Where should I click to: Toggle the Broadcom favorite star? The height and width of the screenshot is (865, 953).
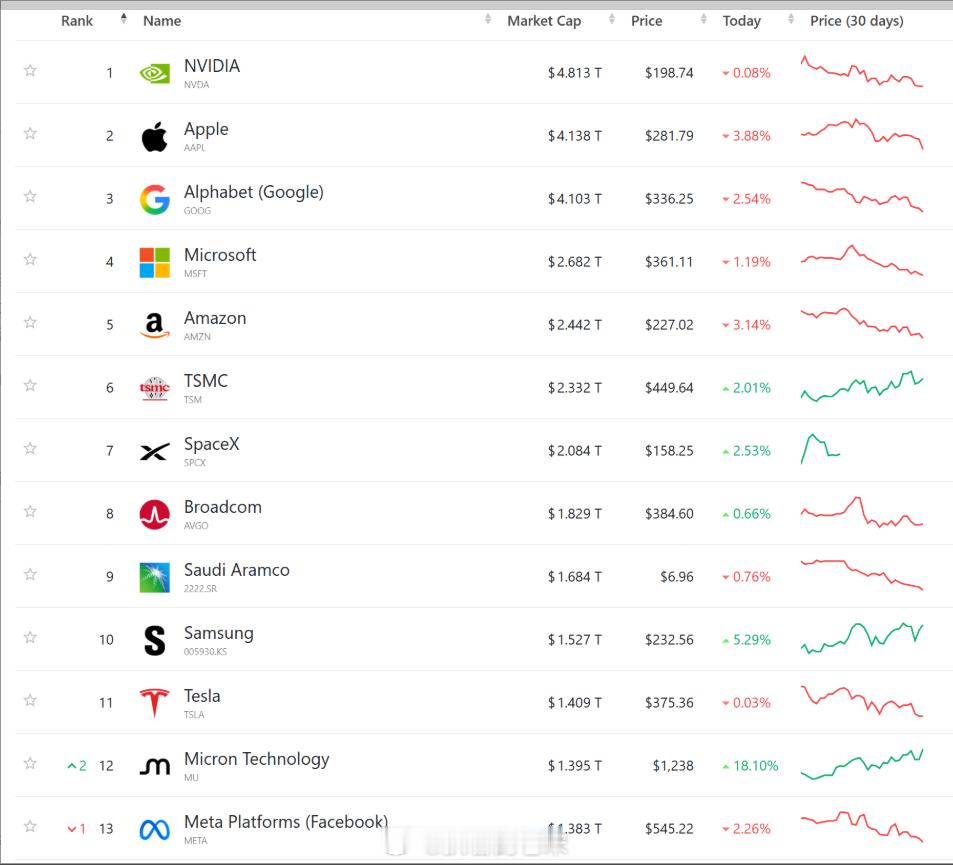[30, 511]
